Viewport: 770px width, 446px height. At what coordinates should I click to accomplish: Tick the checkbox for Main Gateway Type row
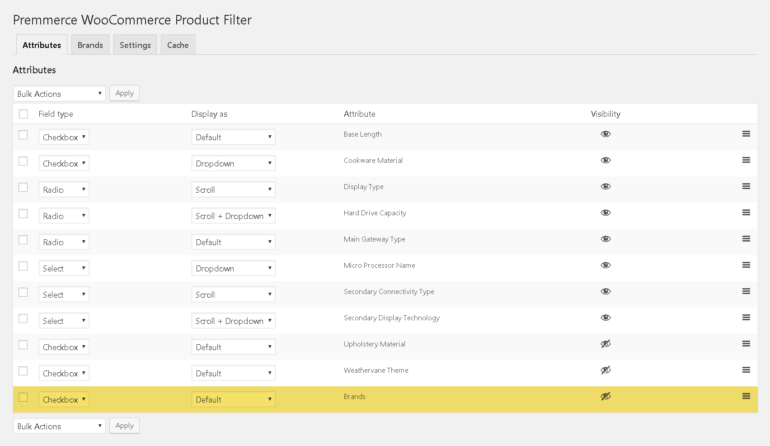23,240
